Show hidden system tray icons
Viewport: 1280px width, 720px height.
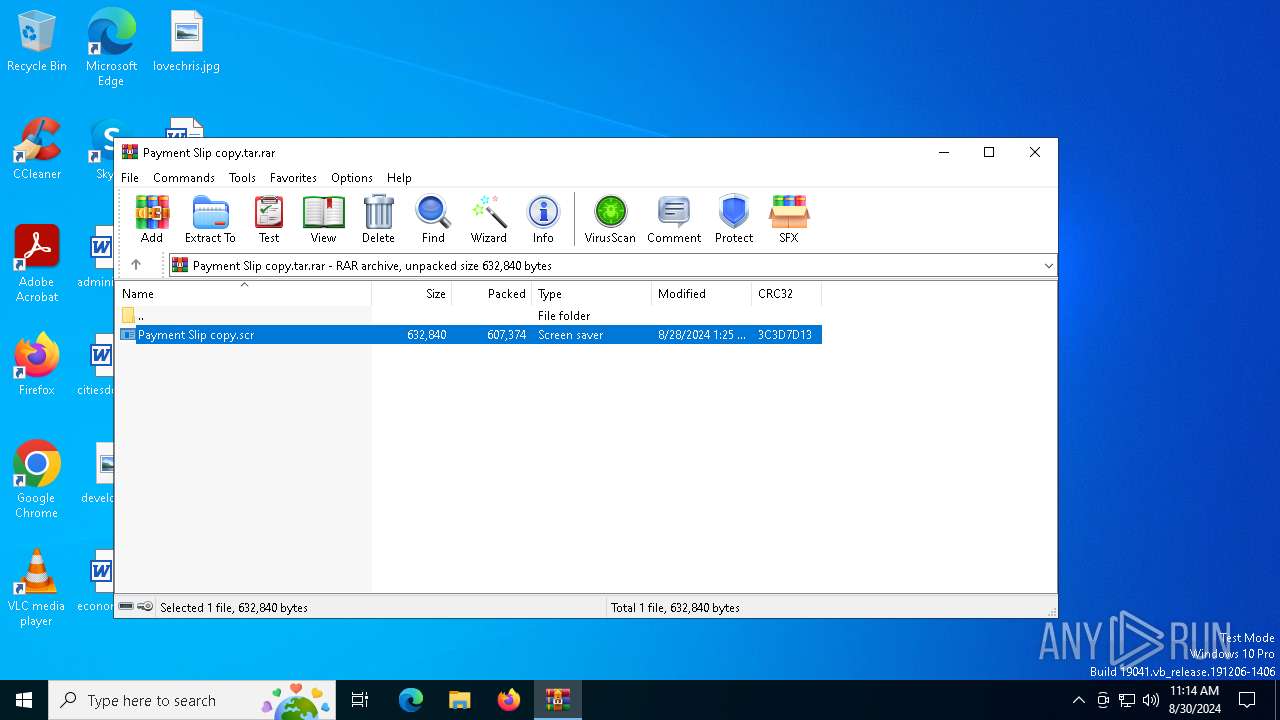pyautogui.click(x=1078, y=700)
